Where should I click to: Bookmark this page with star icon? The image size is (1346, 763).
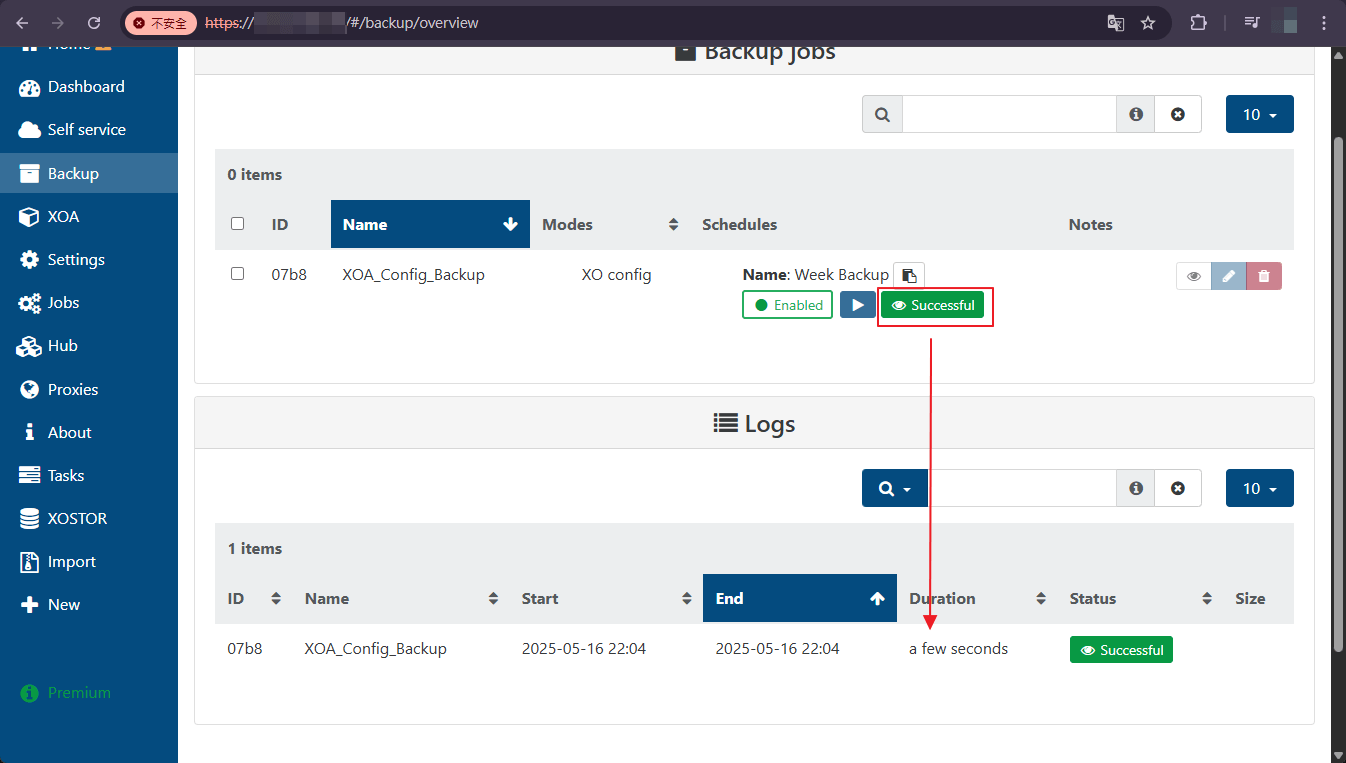(x=1148, y=22)
